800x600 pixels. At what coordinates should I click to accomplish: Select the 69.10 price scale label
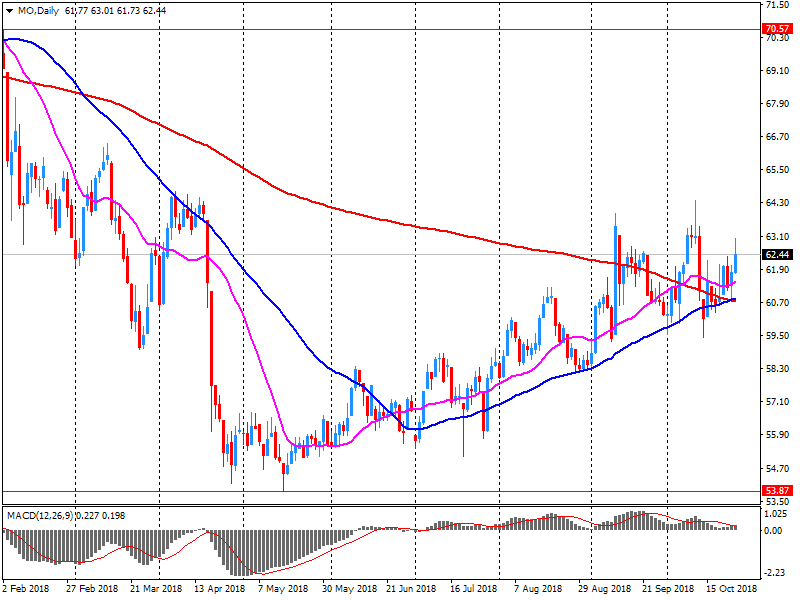[x=777, y=70]
